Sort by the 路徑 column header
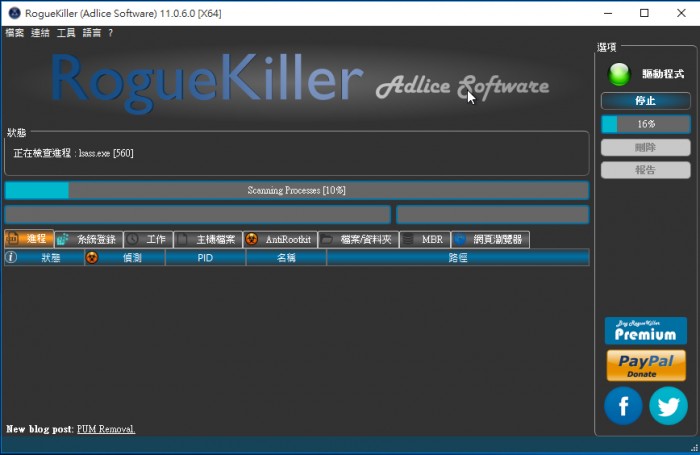The image size is (700, 455). 458,258
